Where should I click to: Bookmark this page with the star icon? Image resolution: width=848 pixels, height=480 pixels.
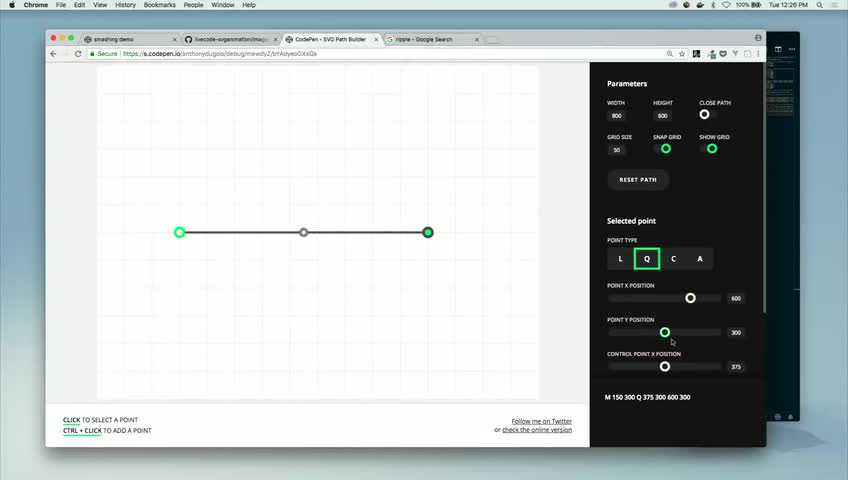point(682,54)
